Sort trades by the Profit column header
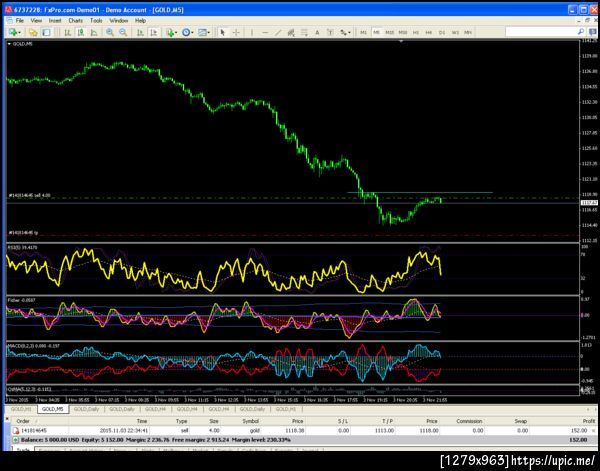Screen dimensions: 600x471 589,421
